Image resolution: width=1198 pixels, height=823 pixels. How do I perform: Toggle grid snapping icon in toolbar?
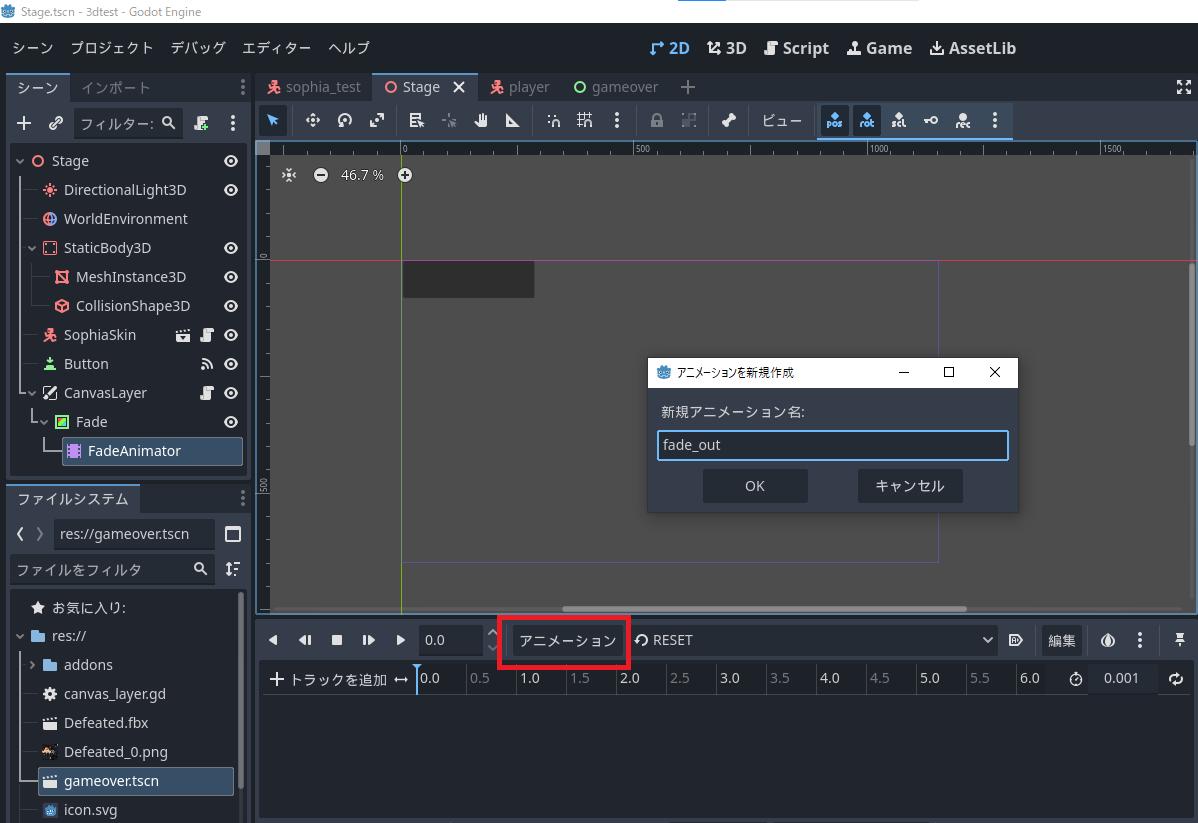click(x=584, y=120)
